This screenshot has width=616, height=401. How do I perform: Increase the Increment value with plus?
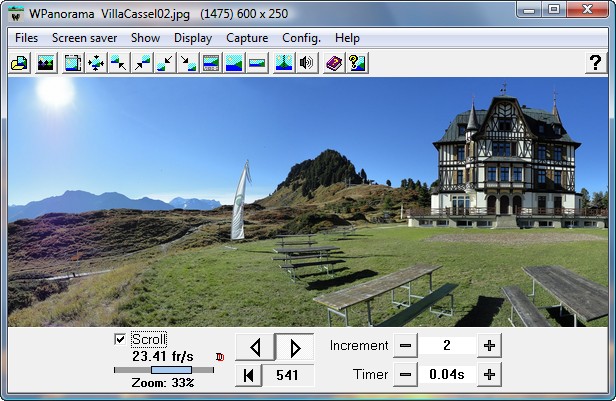[489, 346]
